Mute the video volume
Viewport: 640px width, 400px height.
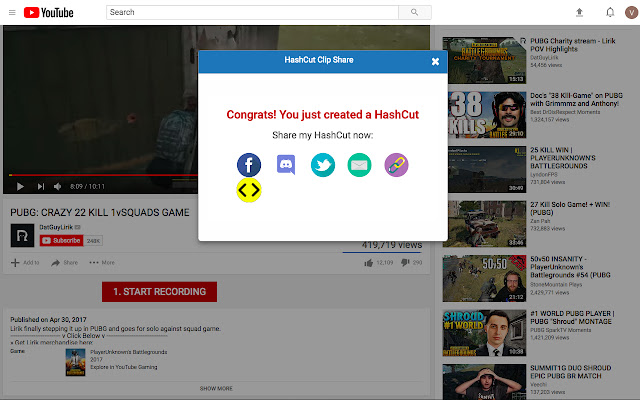coord(58,187)
